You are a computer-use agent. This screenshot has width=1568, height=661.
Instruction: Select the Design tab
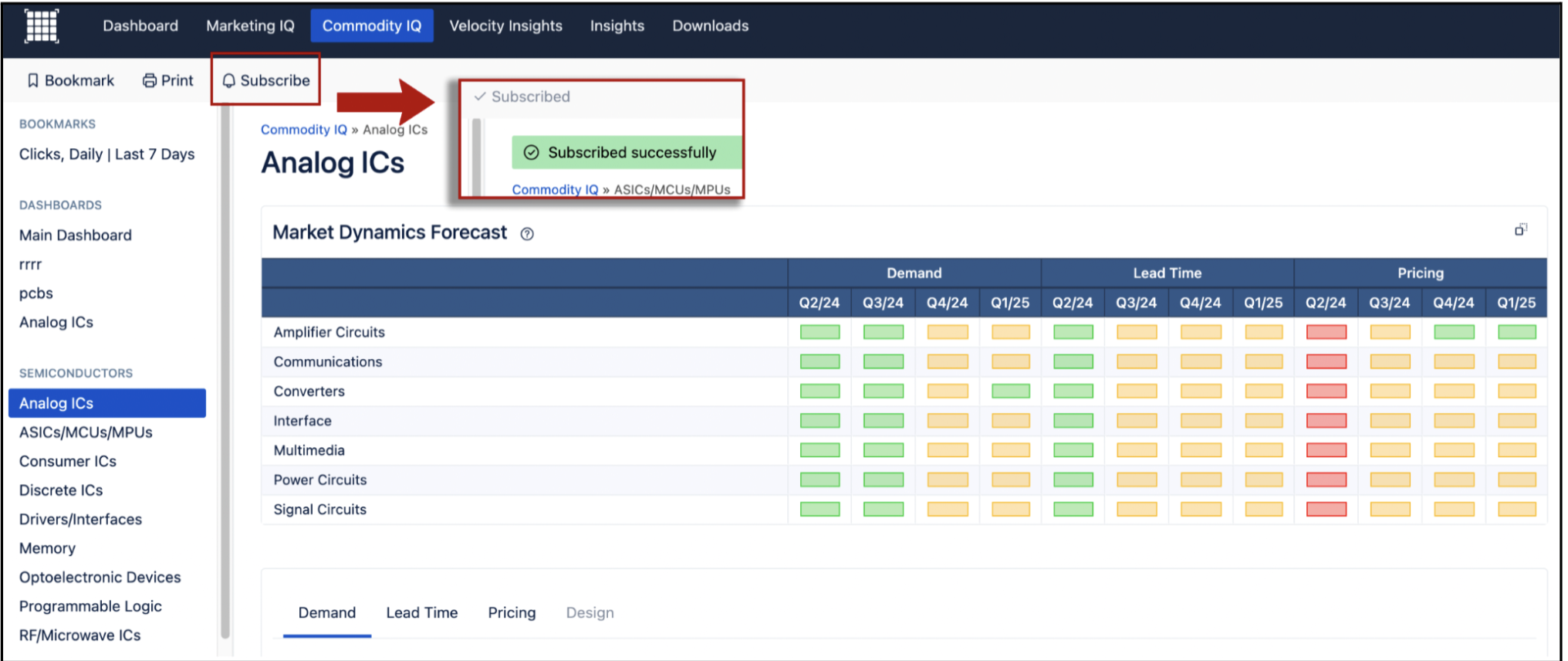tap(590, 612)
